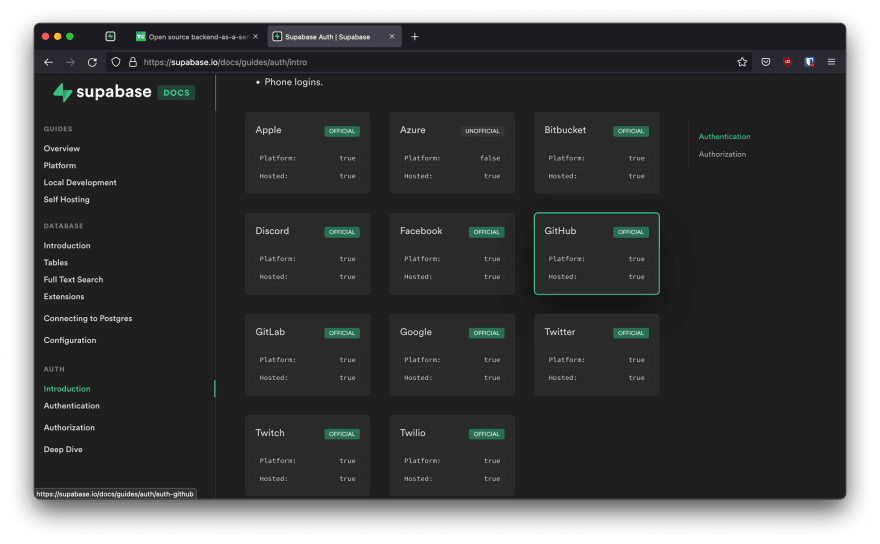Close the Open source backend-as-a-service tab
This screenshot has height=544, width=880.
click(x=255, y=36)
